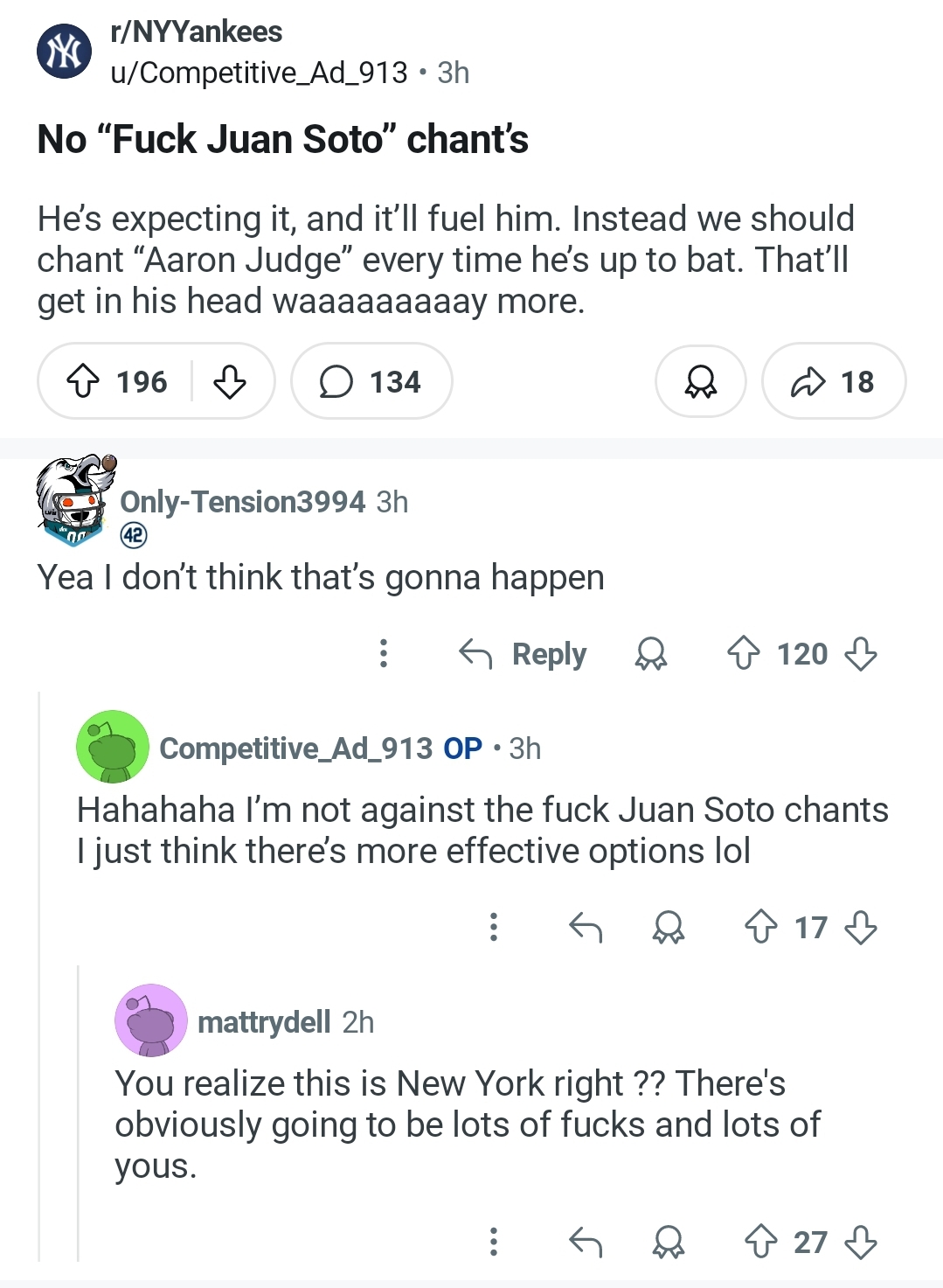
Task: View Only-Tension3994's avatar
Action: [75, 500]
